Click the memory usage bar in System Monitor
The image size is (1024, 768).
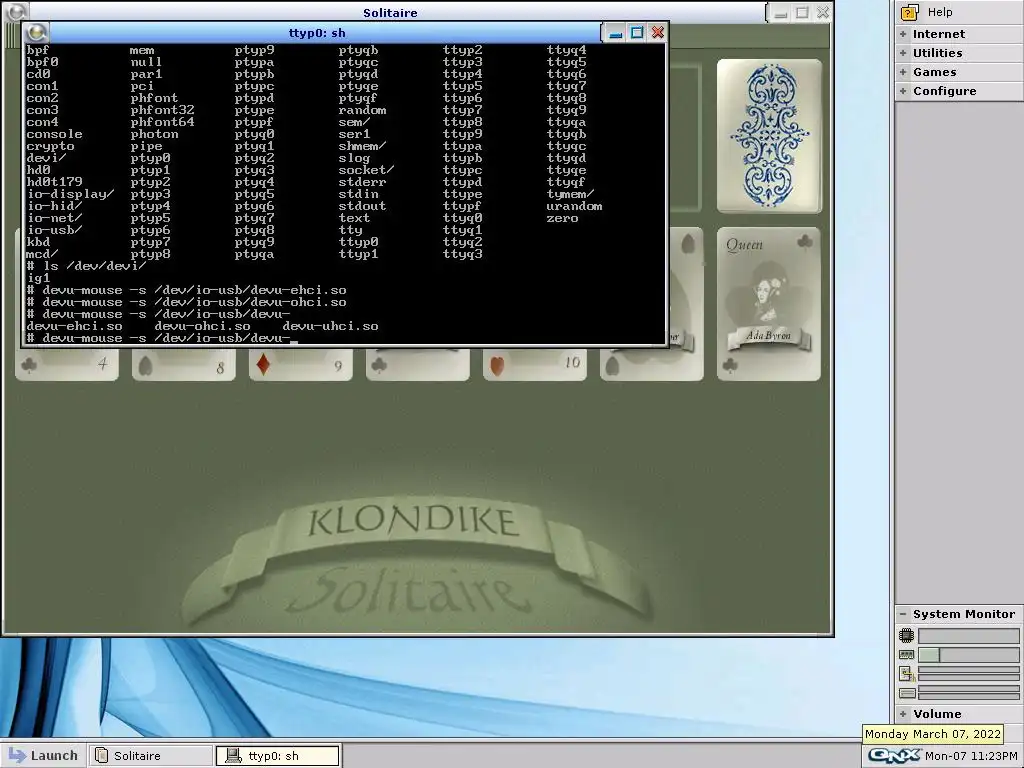point(968,654)
